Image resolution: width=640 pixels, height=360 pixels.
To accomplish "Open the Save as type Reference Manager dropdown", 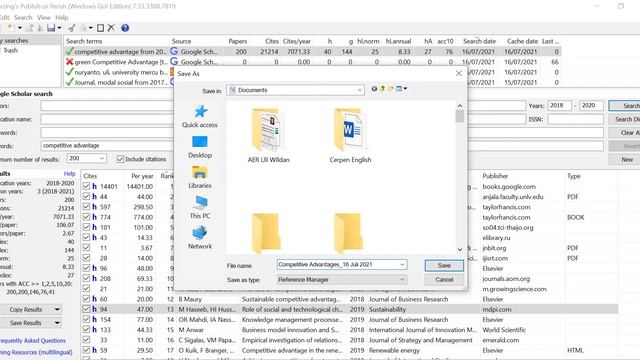I will point(402,280).
